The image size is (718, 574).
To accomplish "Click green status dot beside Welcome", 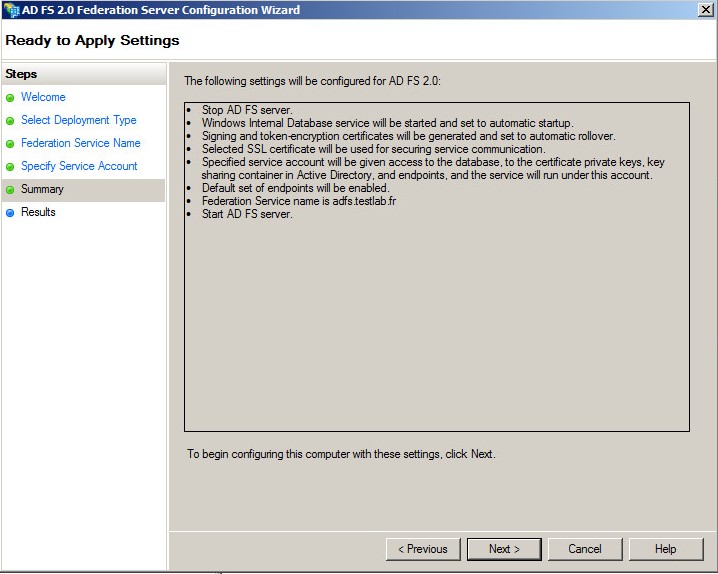I will 10,98.
